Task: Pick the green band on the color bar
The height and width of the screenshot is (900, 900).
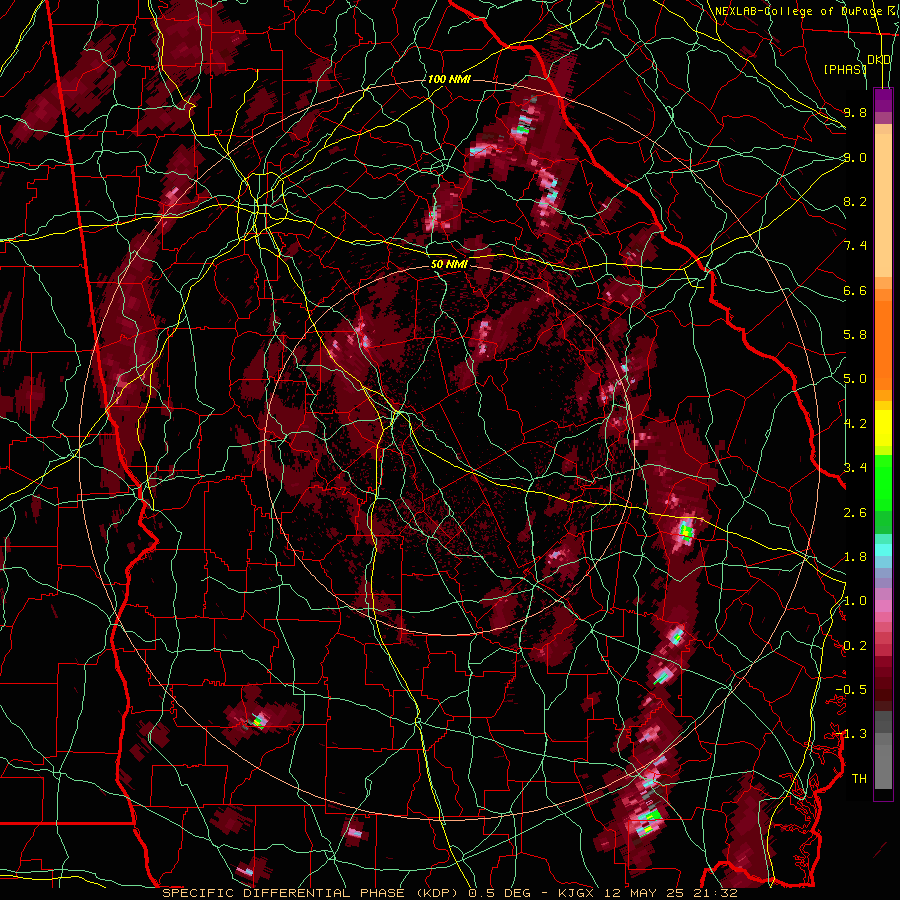Action: tap(883, 482)
